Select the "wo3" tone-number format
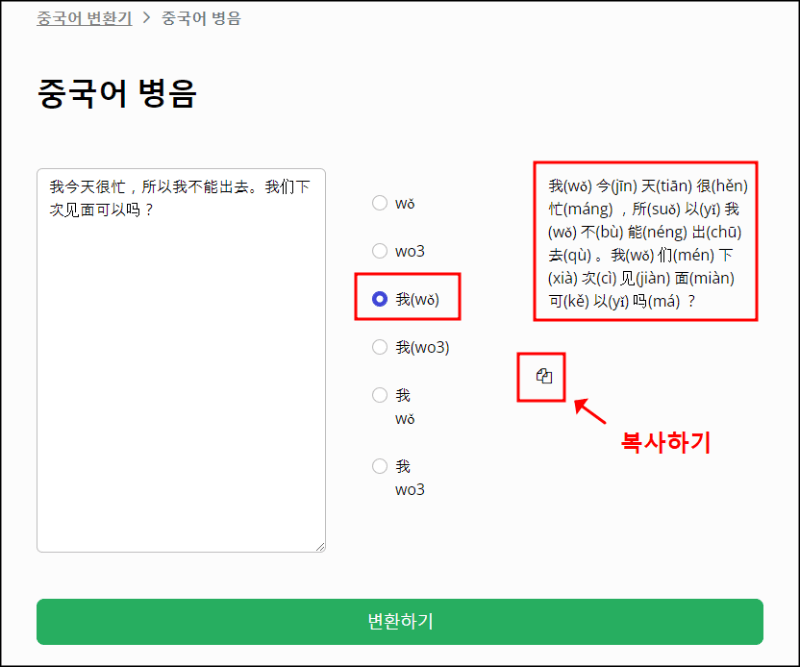 [380, 251]
